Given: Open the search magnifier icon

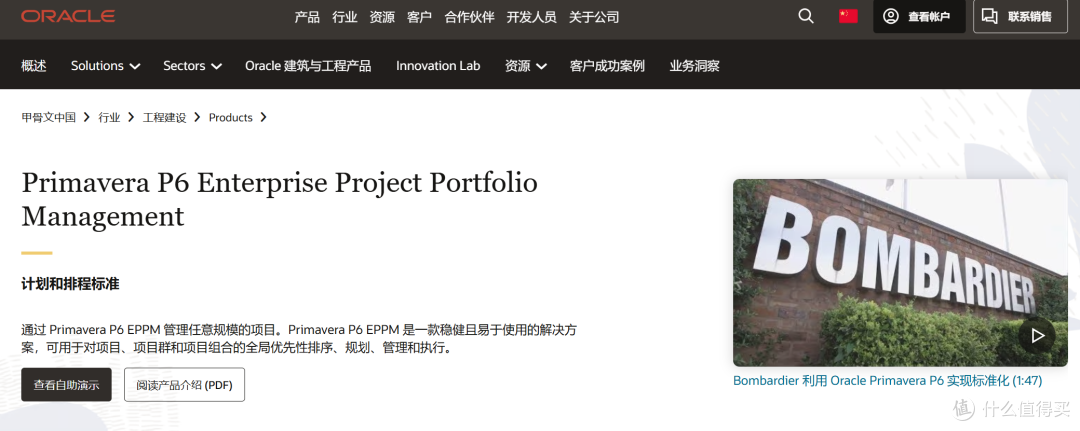Looking at the screenshot, I should tap(806, 17).
